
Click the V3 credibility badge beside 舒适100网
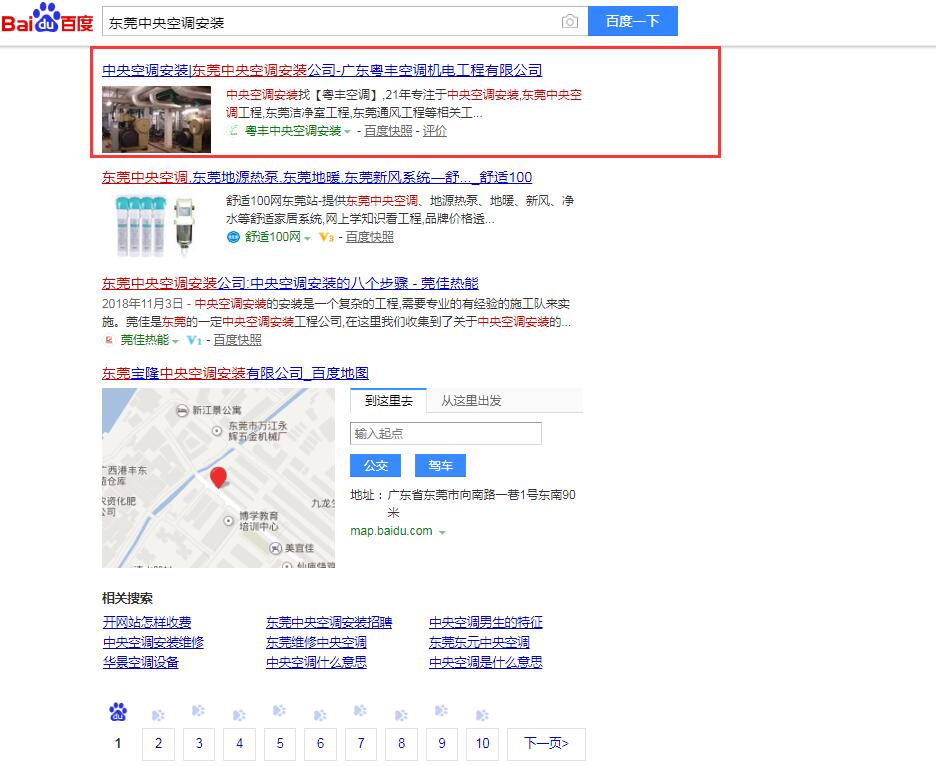point(326,237)
